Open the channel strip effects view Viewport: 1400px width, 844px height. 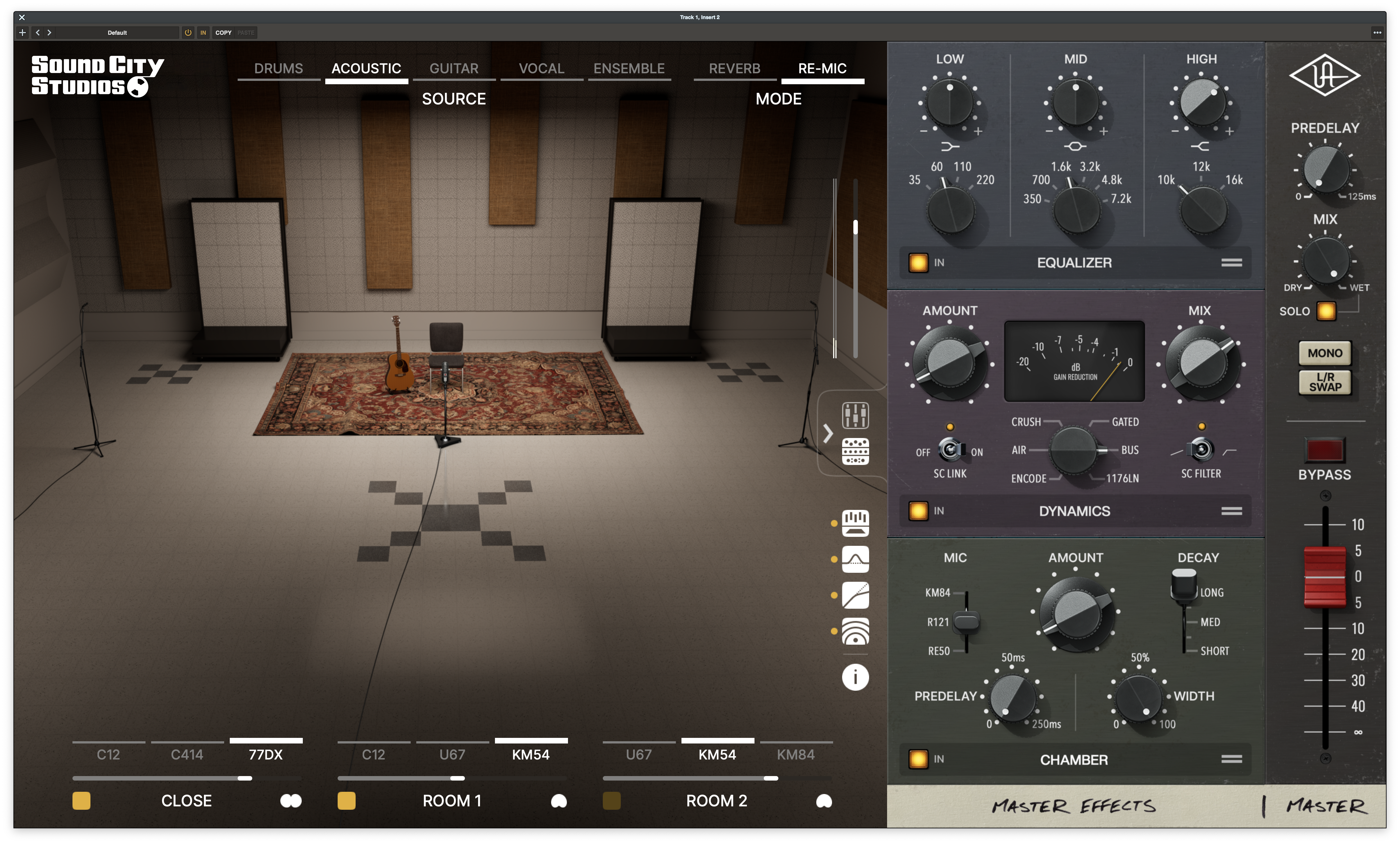point(855,450)
